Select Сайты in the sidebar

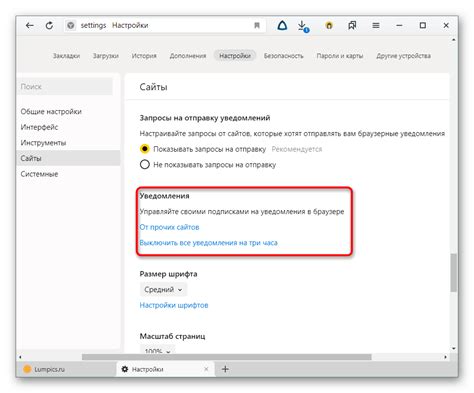(68, 158)
